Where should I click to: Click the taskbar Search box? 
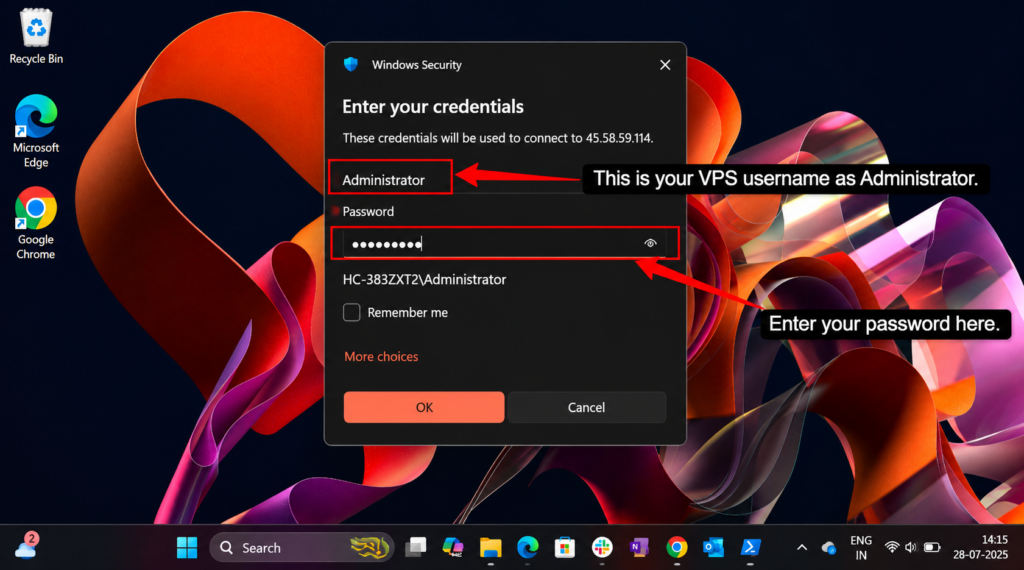(x=302, y=548)
